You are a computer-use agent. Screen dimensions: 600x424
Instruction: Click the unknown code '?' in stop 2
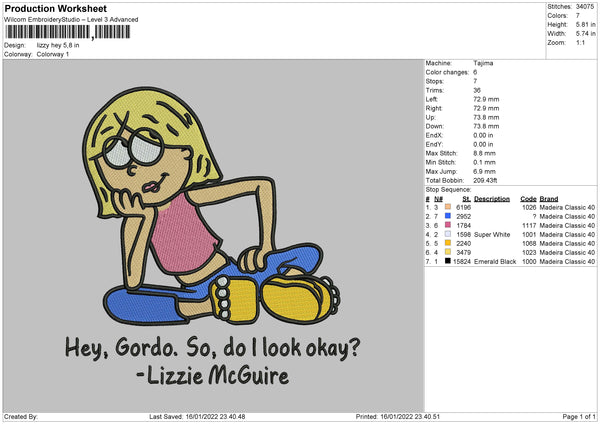534,217
